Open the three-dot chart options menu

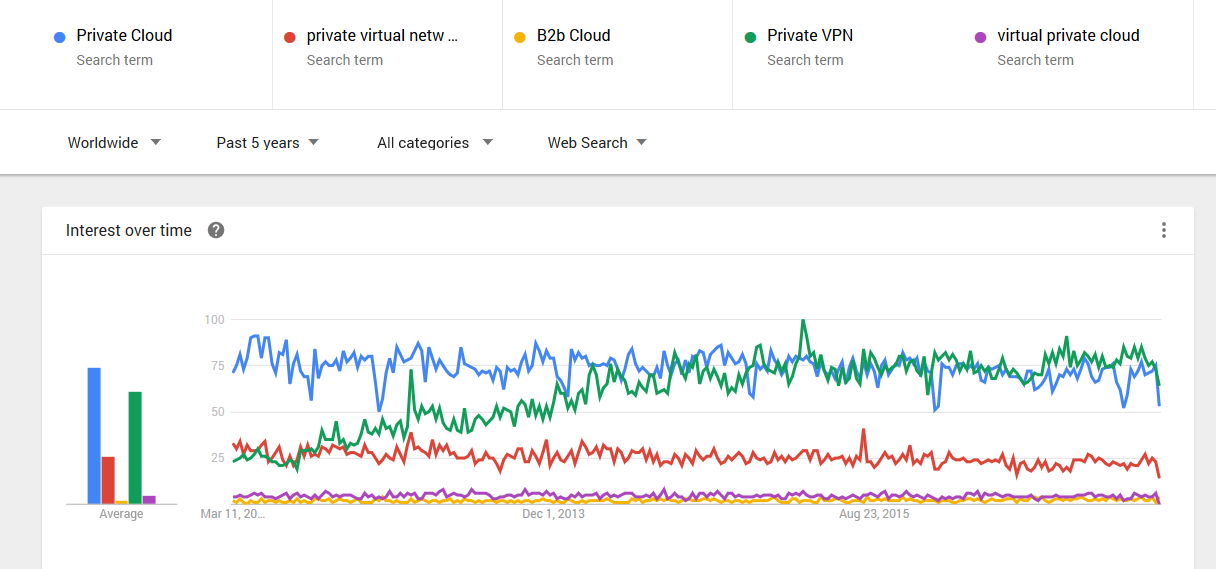(1164, 230)
